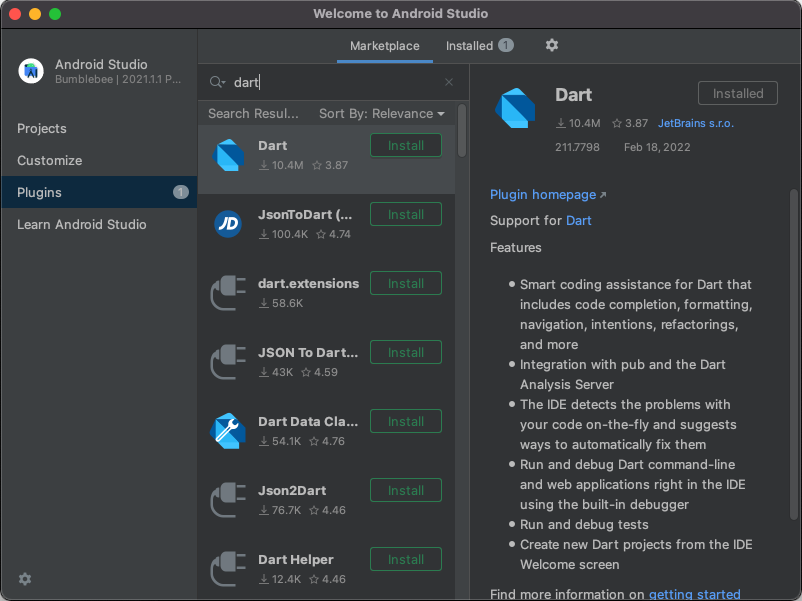Click the JSON To Dart plug icon

[228, 362]
